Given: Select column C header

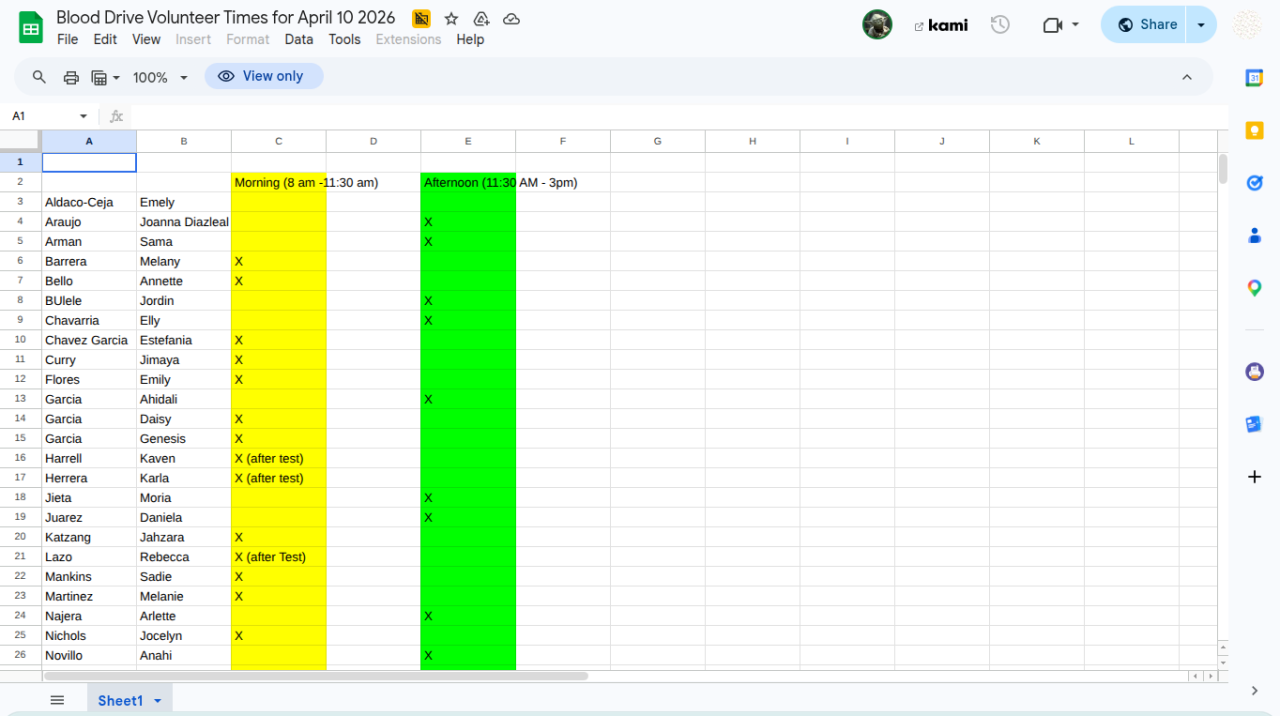Looking at the screenshot, I should (279, 141).
